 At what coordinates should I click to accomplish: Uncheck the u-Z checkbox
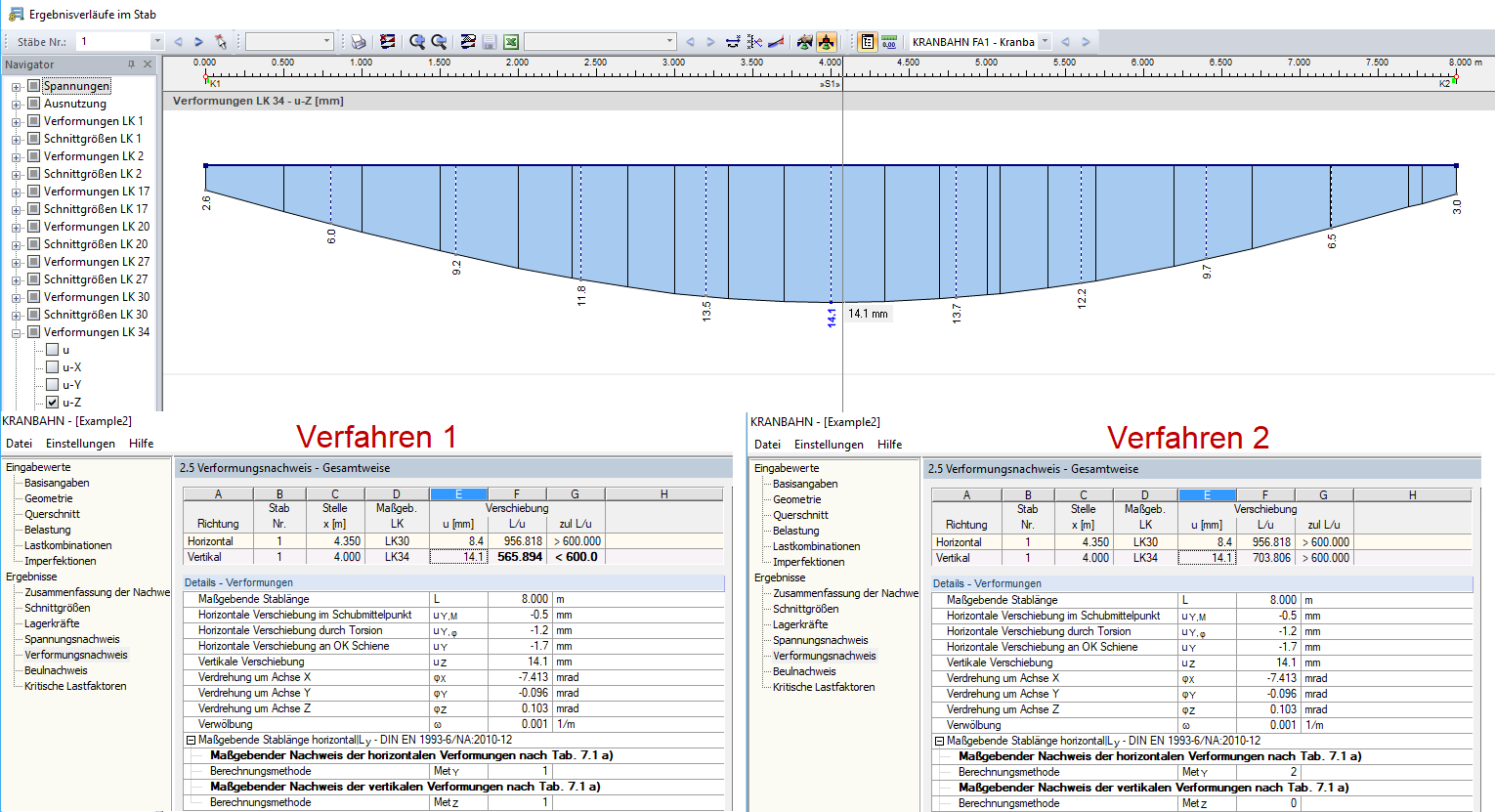[53, 403]
